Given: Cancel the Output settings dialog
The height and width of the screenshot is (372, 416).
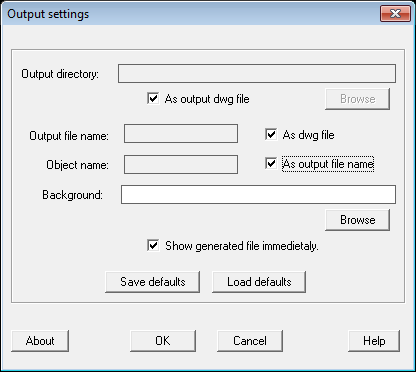Looking at the screenshot, I should point(250,341).
